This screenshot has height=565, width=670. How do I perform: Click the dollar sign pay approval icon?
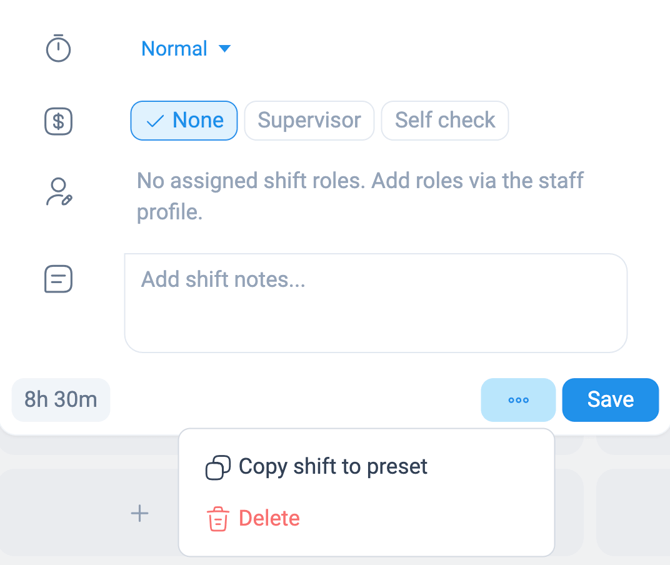pos(58,121)
